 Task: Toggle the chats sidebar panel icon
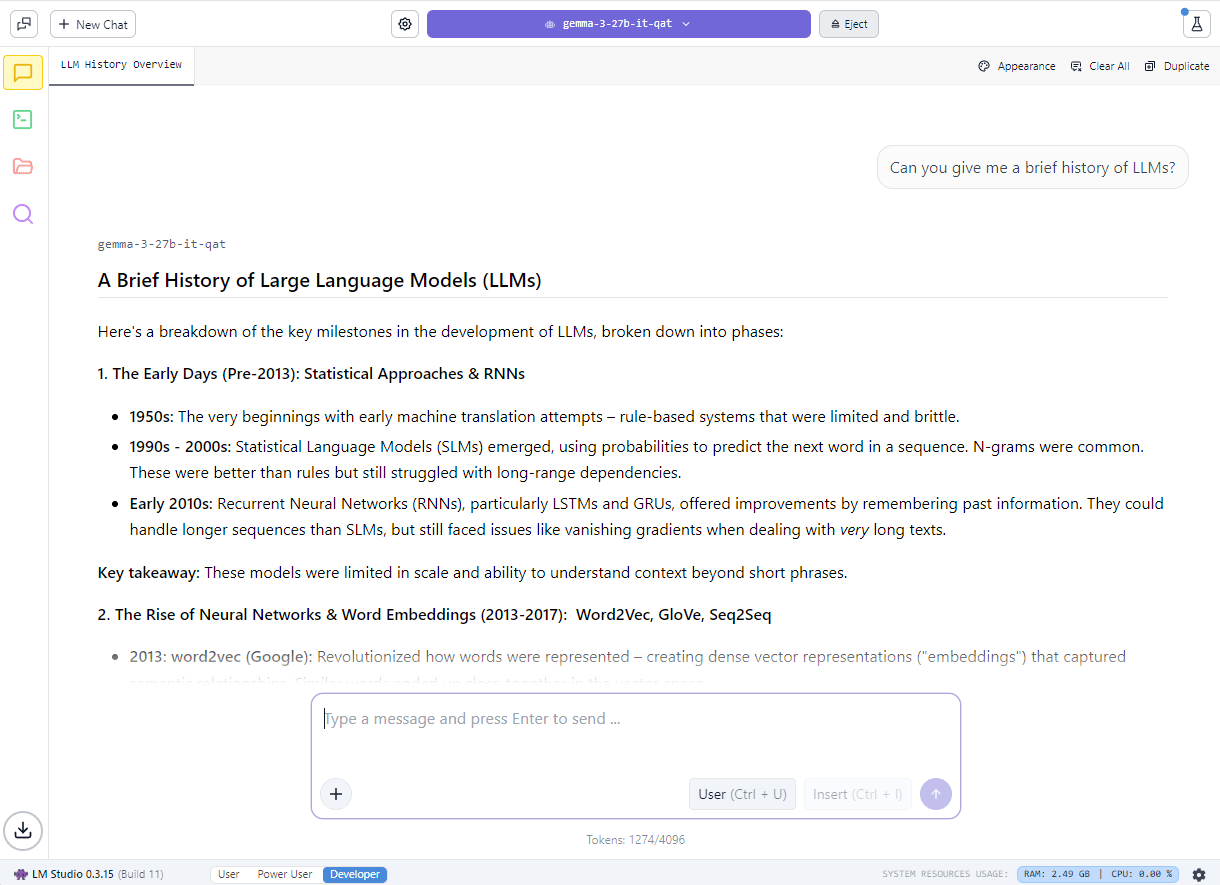click(x=24, y=24)
